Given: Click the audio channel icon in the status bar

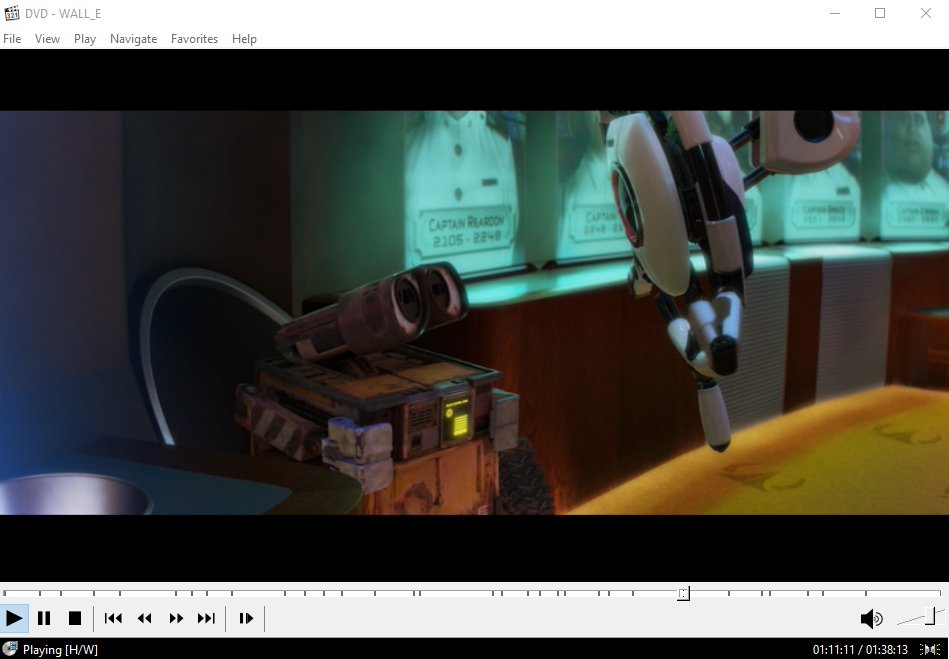Looking at the screenshot, I should [x=930, y=650].
